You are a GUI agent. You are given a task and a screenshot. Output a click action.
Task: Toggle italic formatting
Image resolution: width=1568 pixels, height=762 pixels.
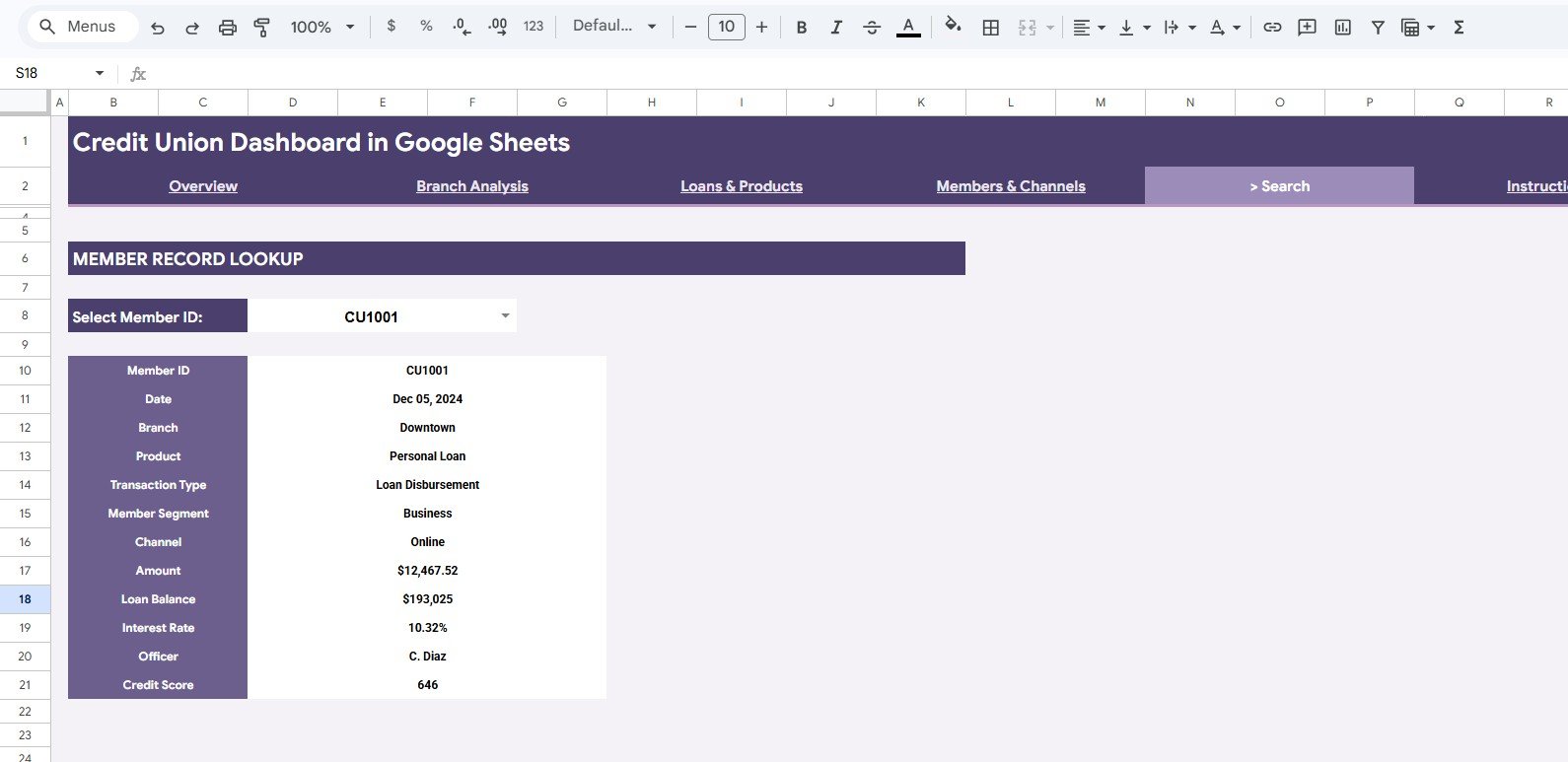click(x=836, y=28)
